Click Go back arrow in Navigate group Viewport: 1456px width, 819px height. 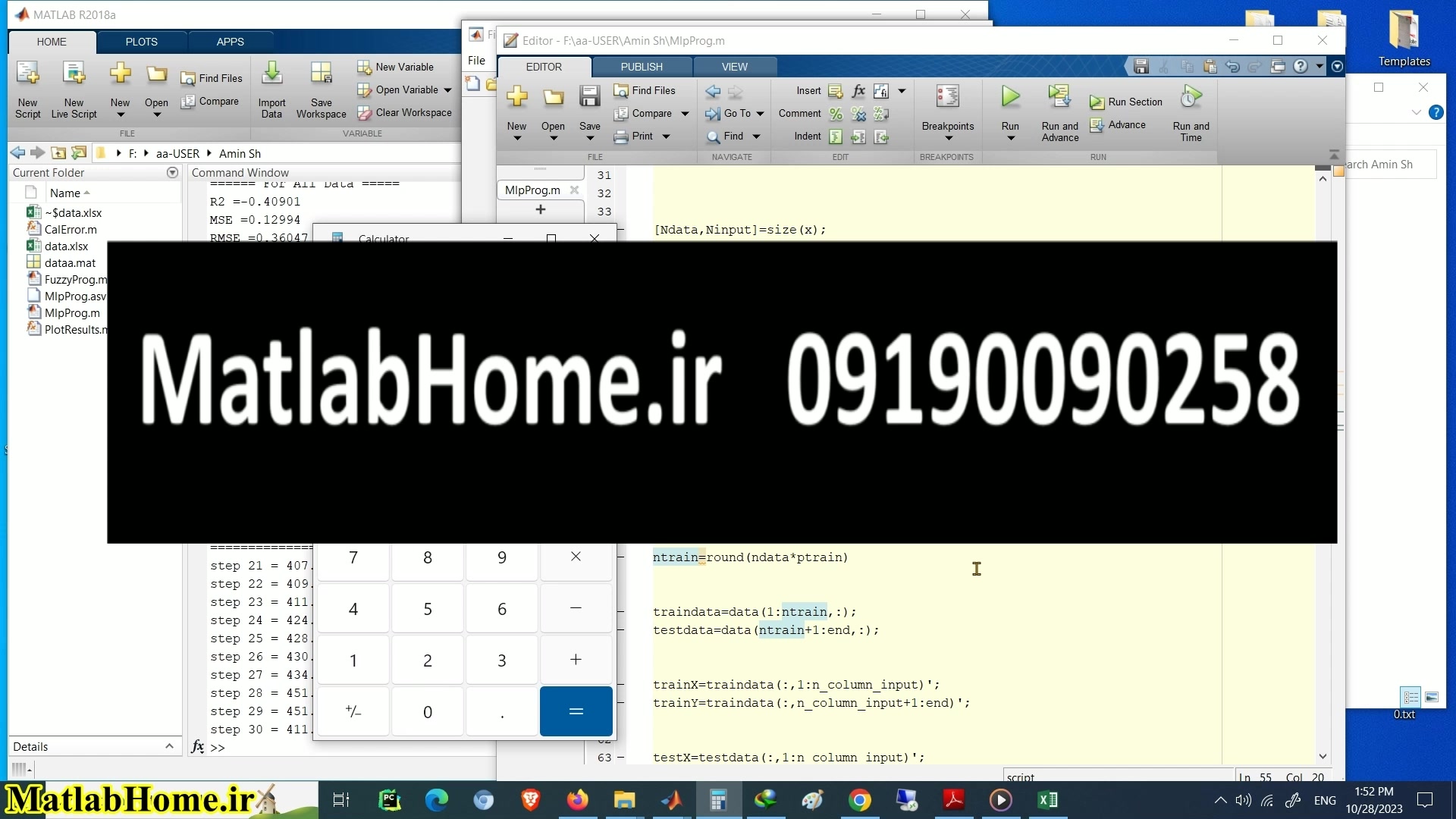[x=713, y=91]
